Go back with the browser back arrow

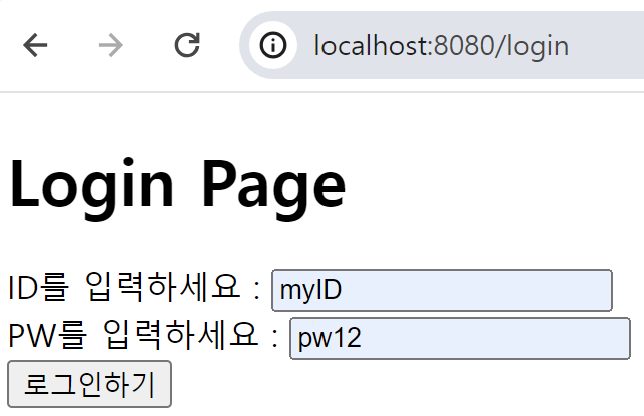[x=35, y=45]
